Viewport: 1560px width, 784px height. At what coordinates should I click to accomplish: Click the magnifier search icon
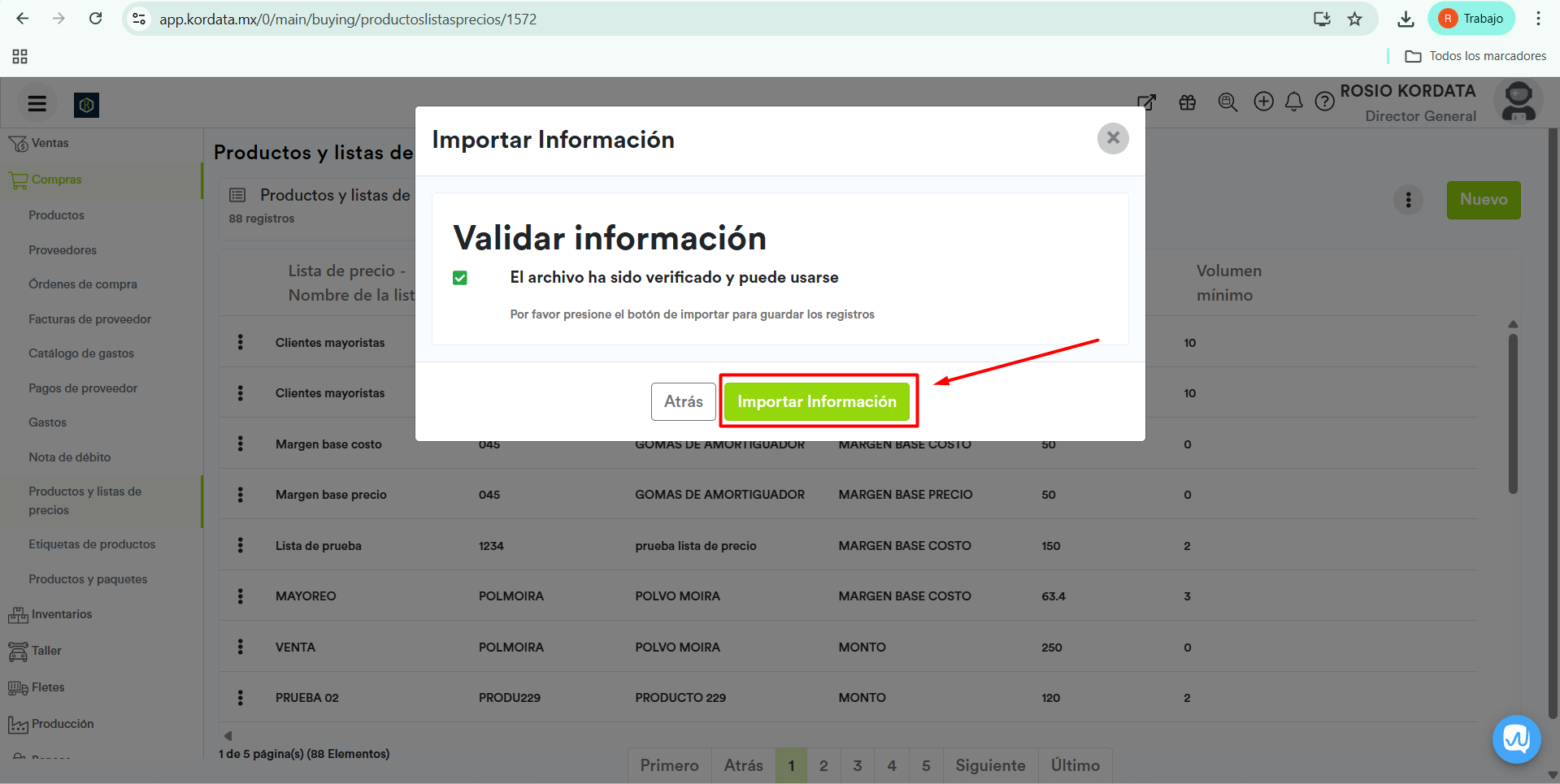1228,102
